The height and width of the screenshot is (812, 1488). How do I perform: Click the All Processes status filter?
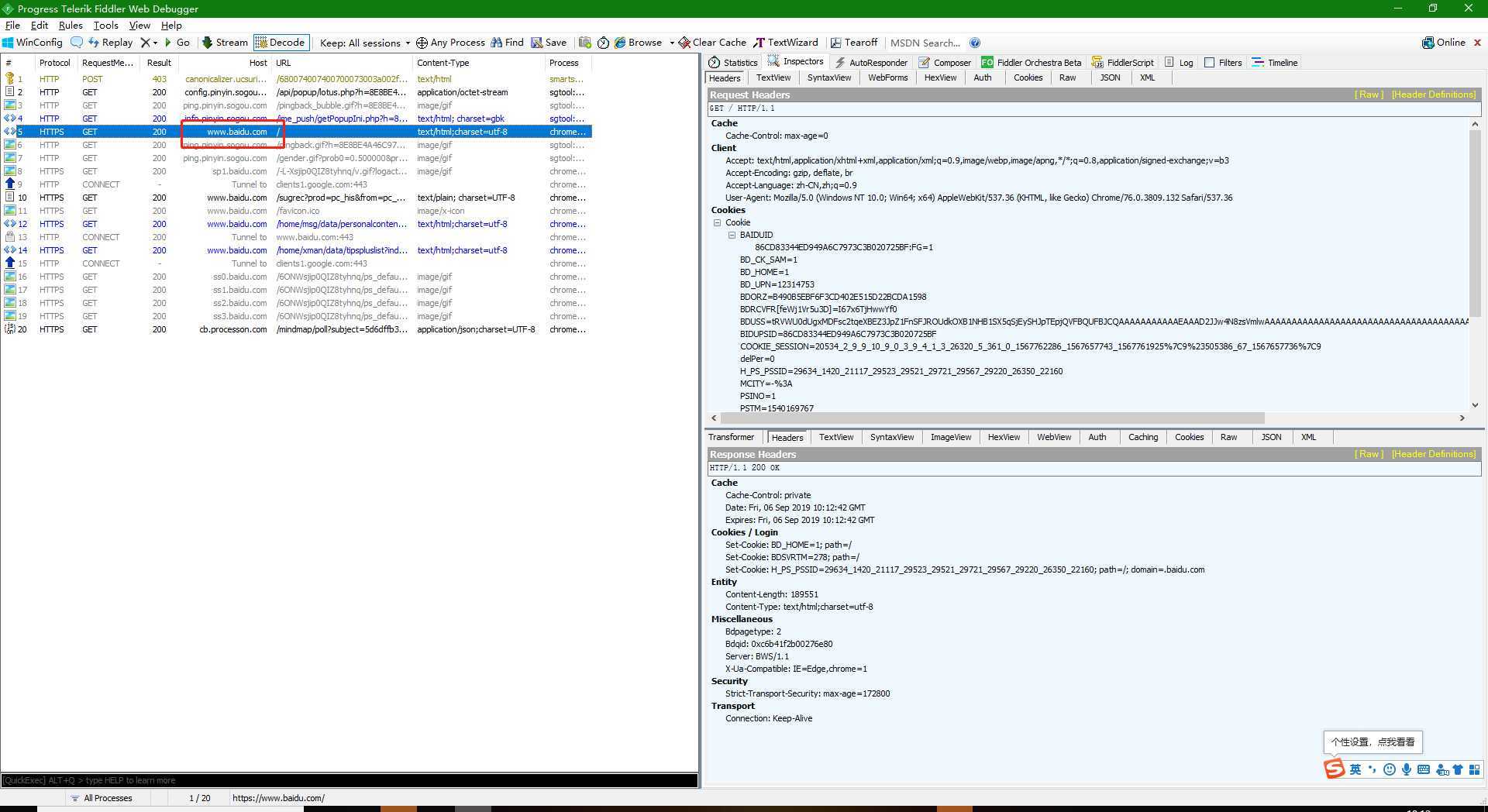click(102, 798)
